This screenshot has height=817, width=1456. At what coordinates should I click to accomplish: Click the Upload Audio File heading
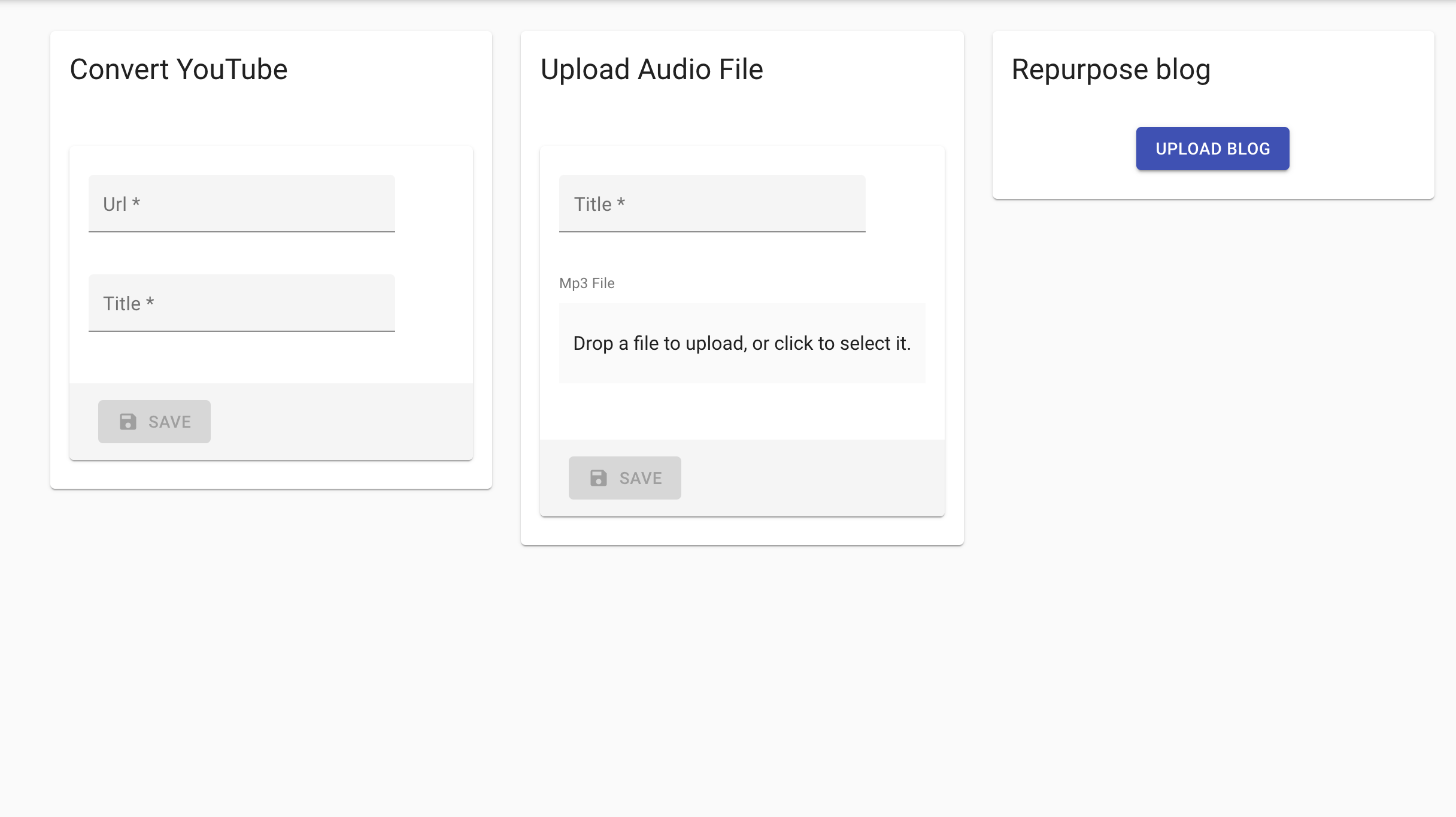[x=651, y=69]
